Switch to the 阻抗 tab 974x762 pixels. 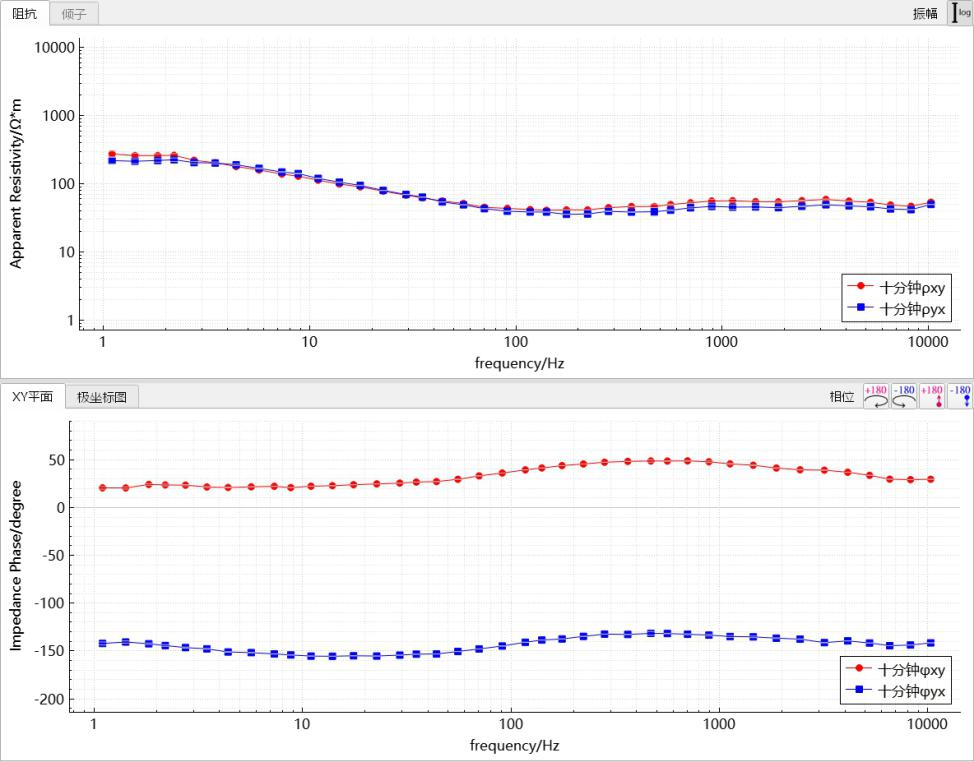[x=25, y=13]
